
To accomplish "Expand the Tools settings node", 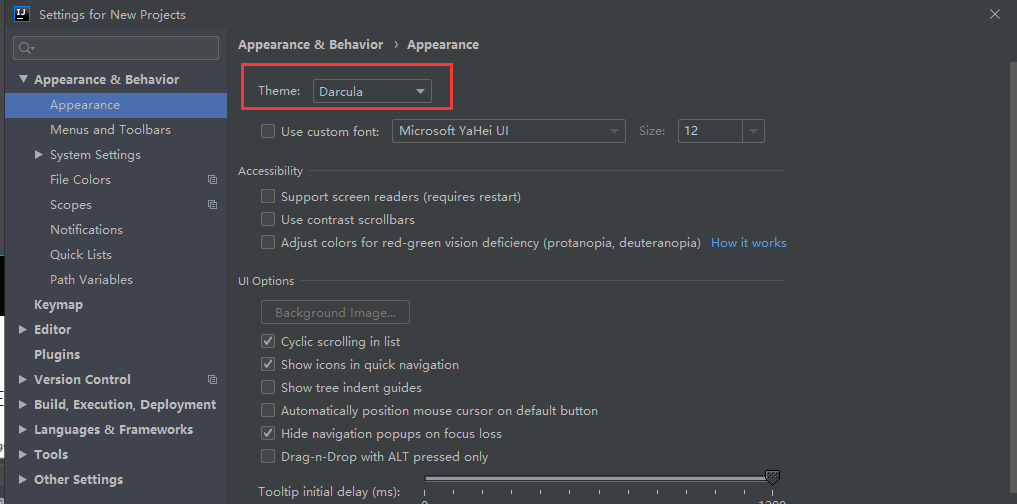I will (23, 455).
